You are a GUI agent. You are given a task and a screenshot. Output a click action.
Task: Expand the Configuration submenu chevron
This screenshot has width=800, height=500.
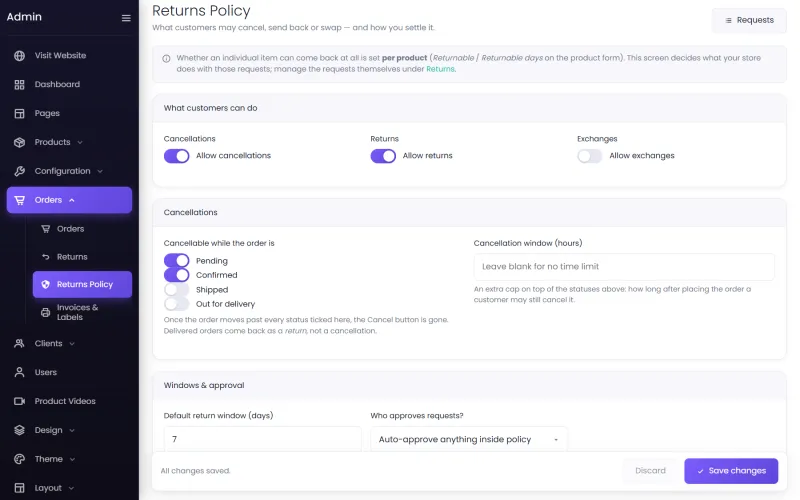(x=100, y=171)
